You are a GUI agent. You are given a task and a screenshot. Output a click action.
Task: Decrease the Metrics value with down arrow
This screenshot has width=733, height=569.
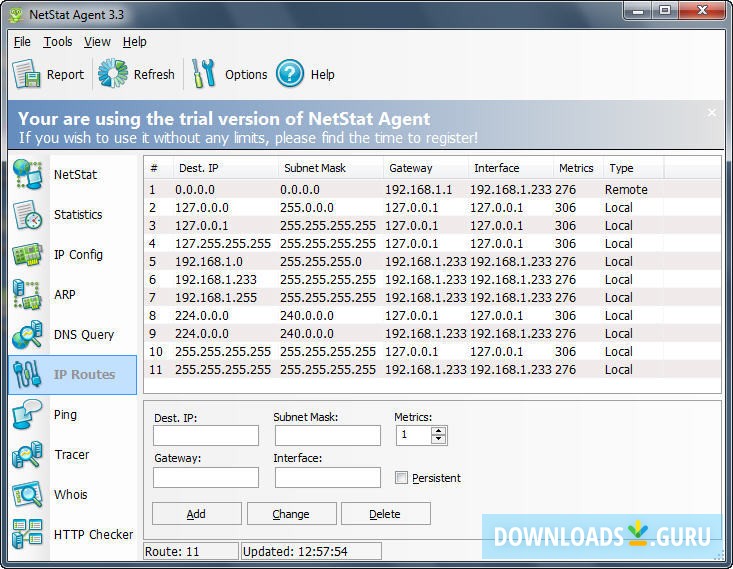coord(438,439)
